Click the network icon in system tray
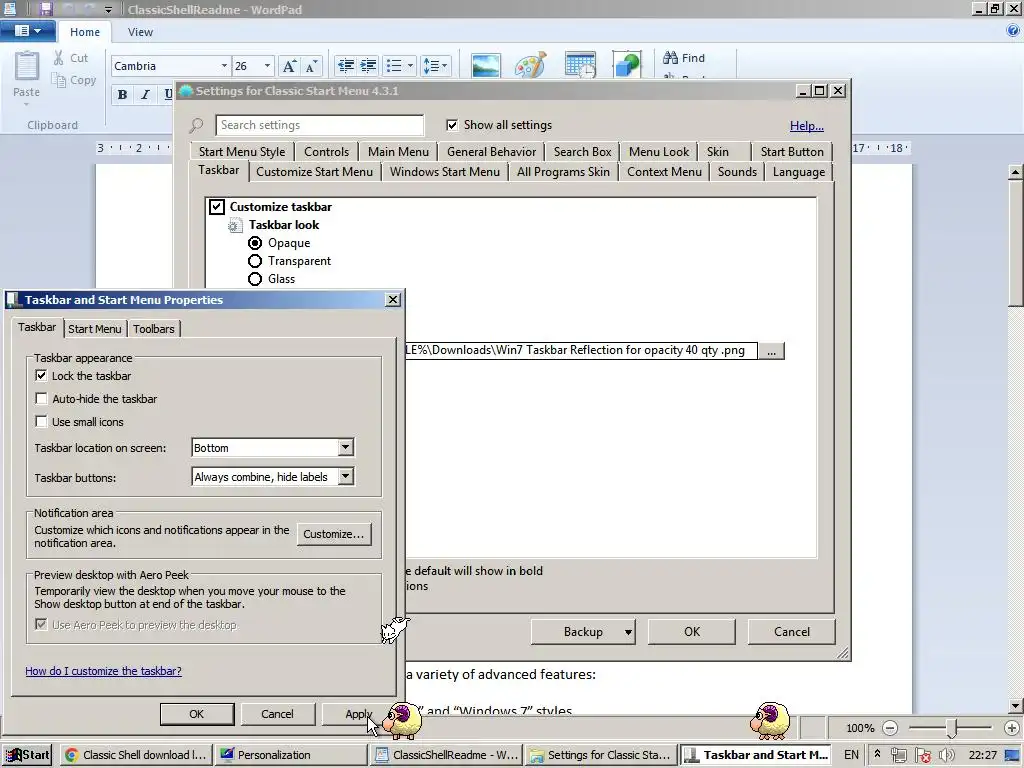Image resolution: width=1024 pixels, height=768 pixels. (x=899, y=755)
